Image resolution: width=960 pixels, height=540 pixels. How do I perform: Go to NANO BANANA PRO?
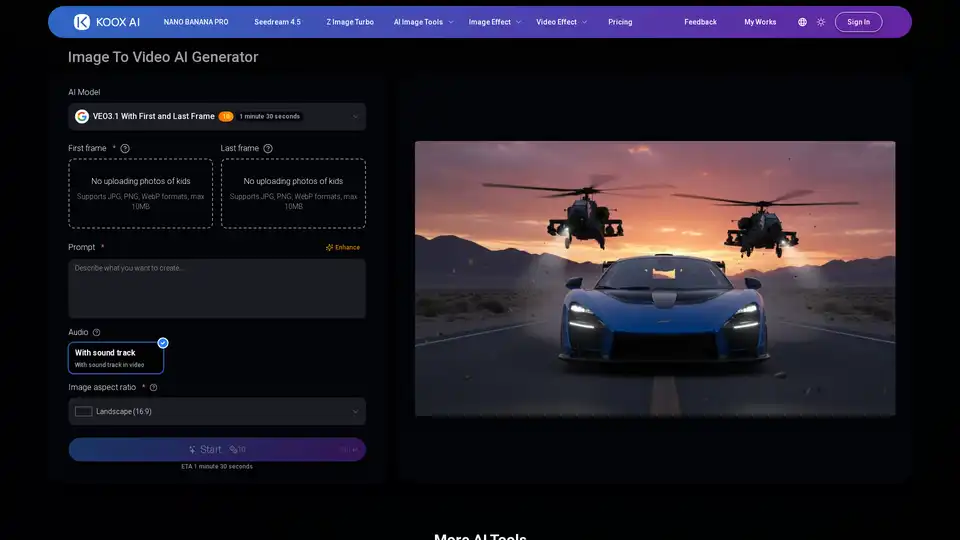196,22
